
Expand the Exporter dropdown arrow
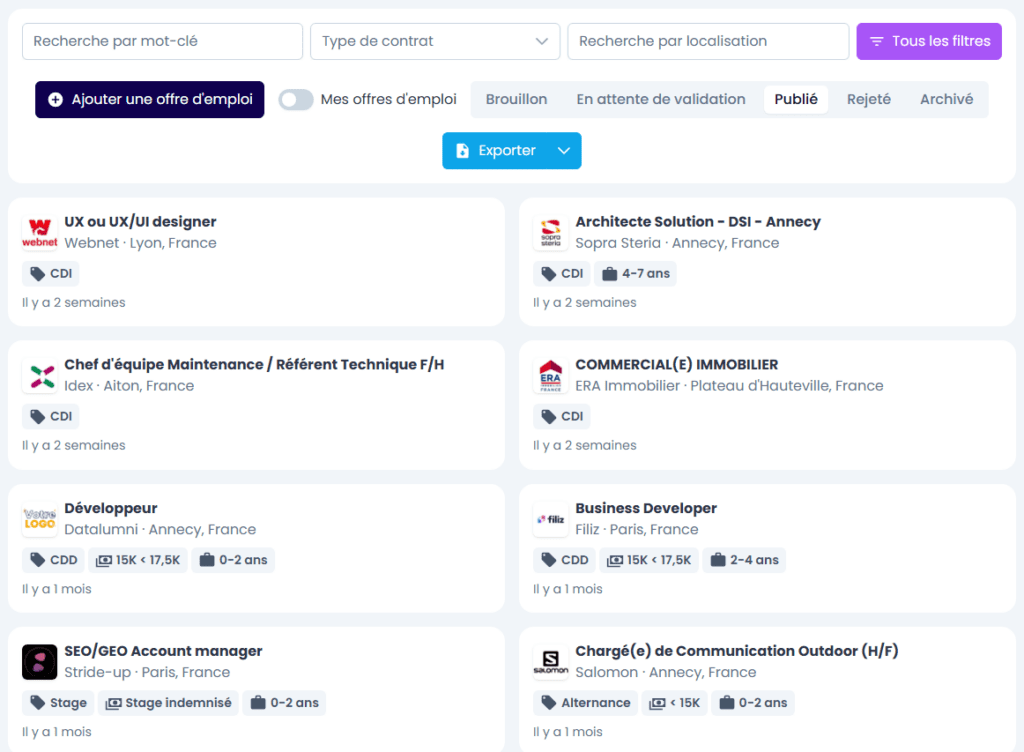coord(564,150)
